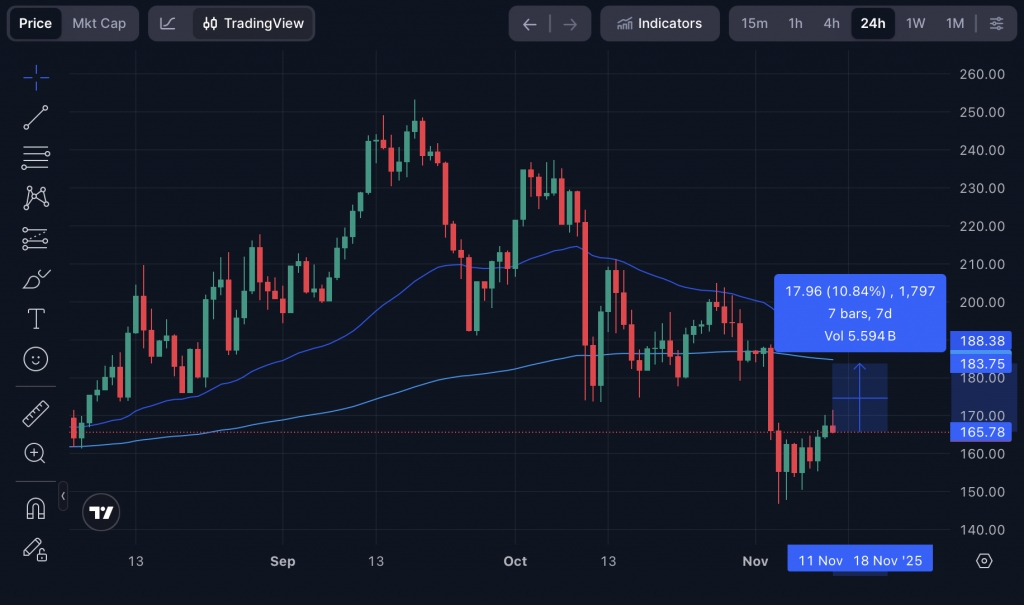Open chart settings sliders menu
Screen dimensions: 1024x605
point(996,23)
